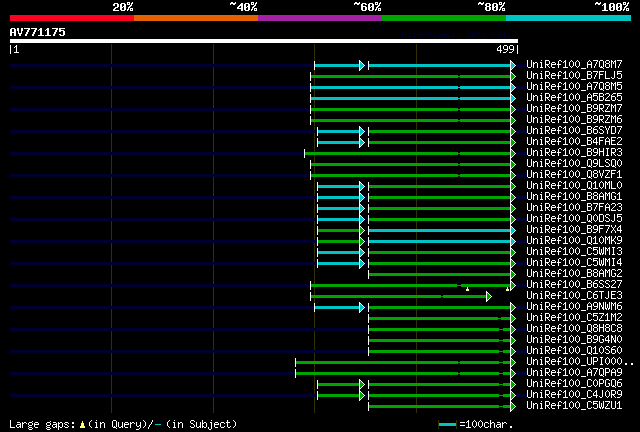The width and height of the screenshot is (640, 432).
Task: Click the UniRef100_A9NWM6 label
Action: [574, 307]
